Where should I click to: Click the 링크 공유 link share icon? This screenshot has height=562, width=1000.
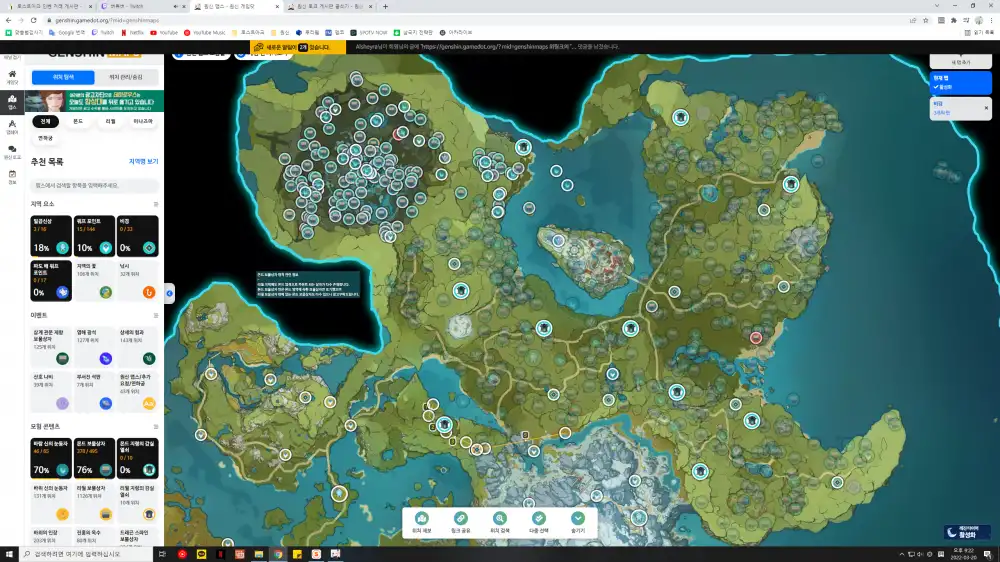point(461,520)
